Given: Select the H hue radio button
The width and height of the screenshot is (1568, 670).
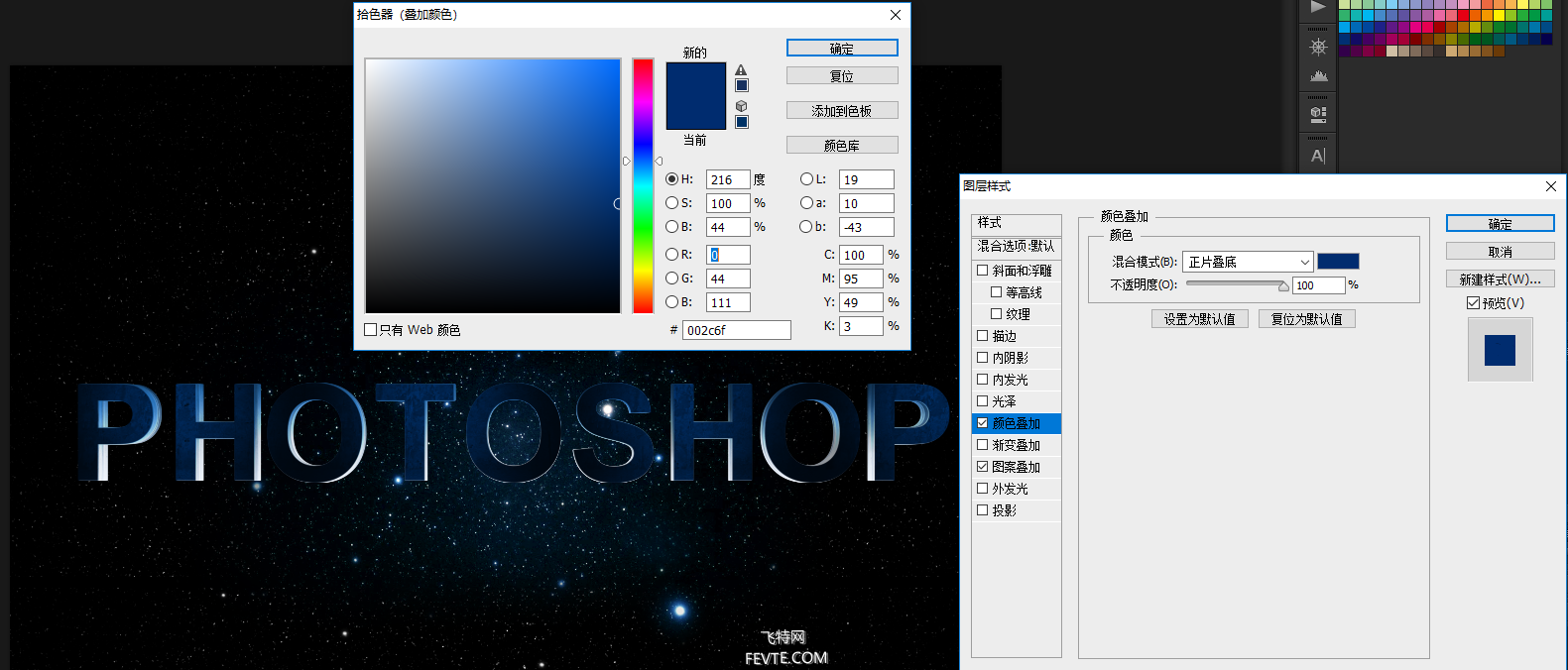Looking at the screenshot, I should pyautogui.click(x=671, y=179).
